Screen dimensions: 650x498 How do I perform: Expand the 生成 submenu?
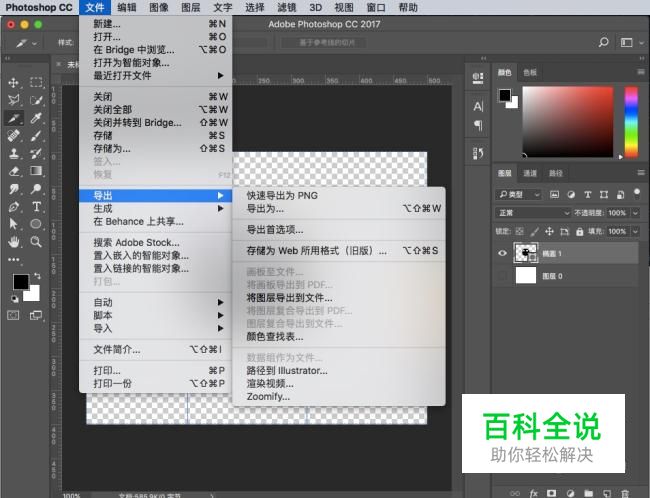[155, 208]
